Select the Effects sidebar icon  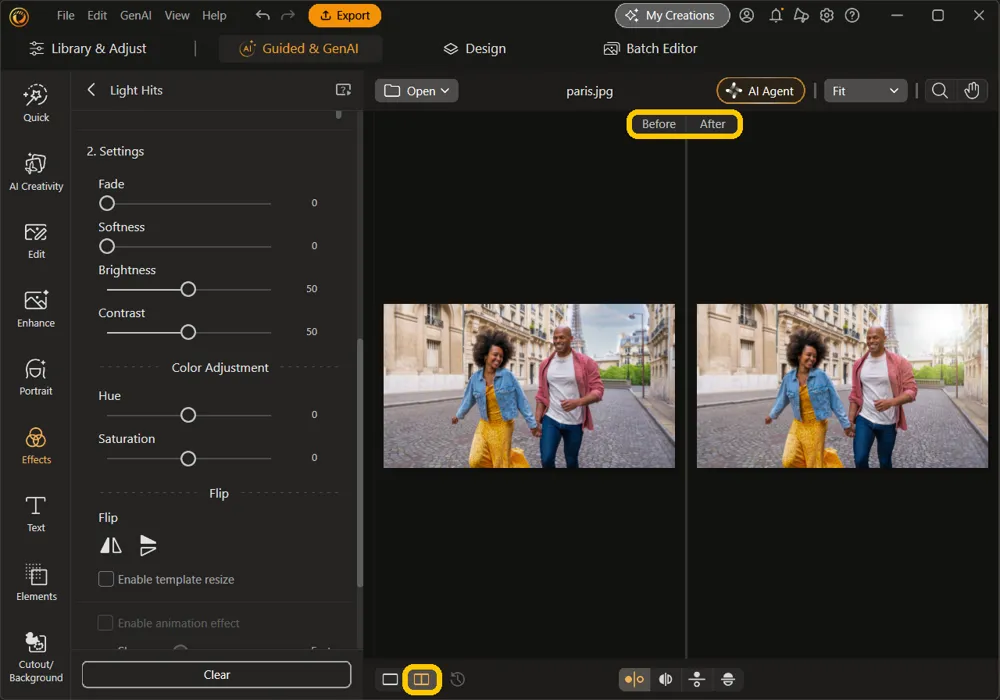36,446
